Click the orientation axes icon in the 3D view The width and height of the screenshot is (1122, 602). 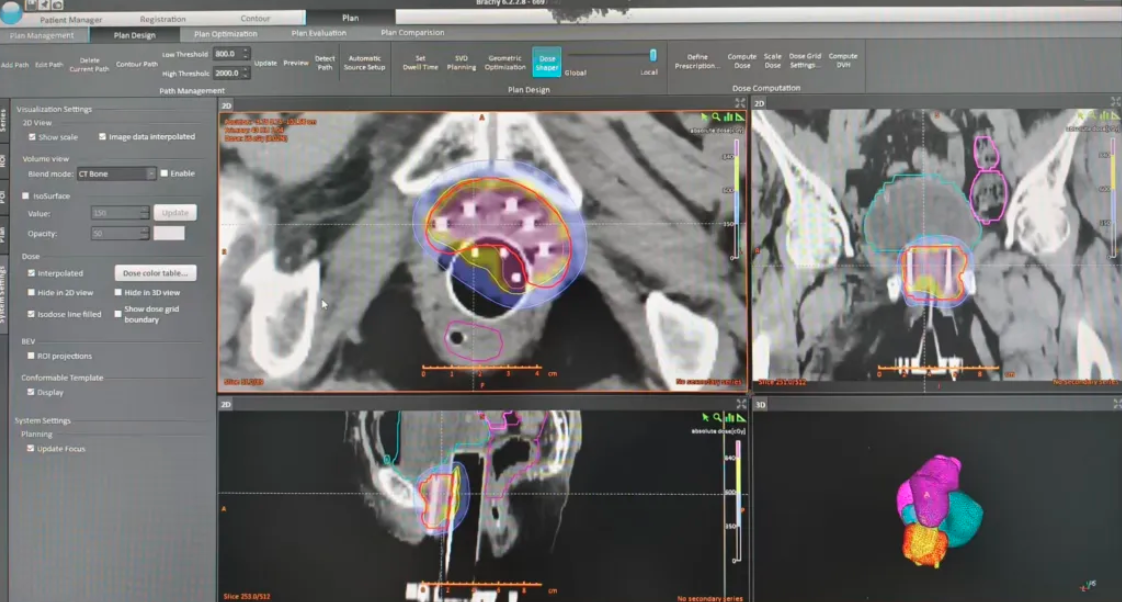point(1088,586)
